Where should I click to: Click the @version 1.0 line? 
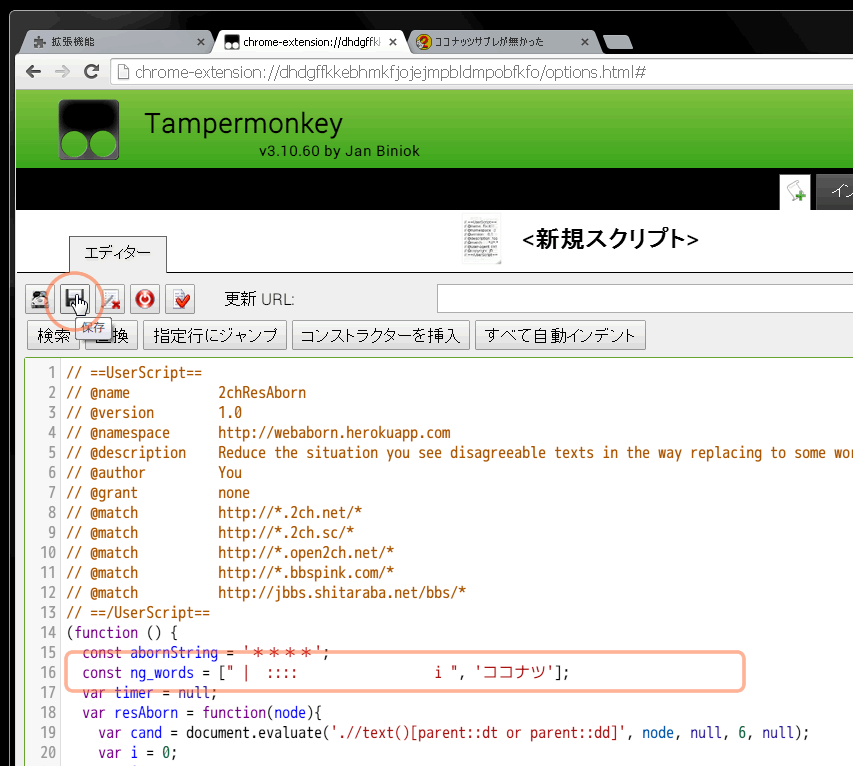tap(154, 413)
